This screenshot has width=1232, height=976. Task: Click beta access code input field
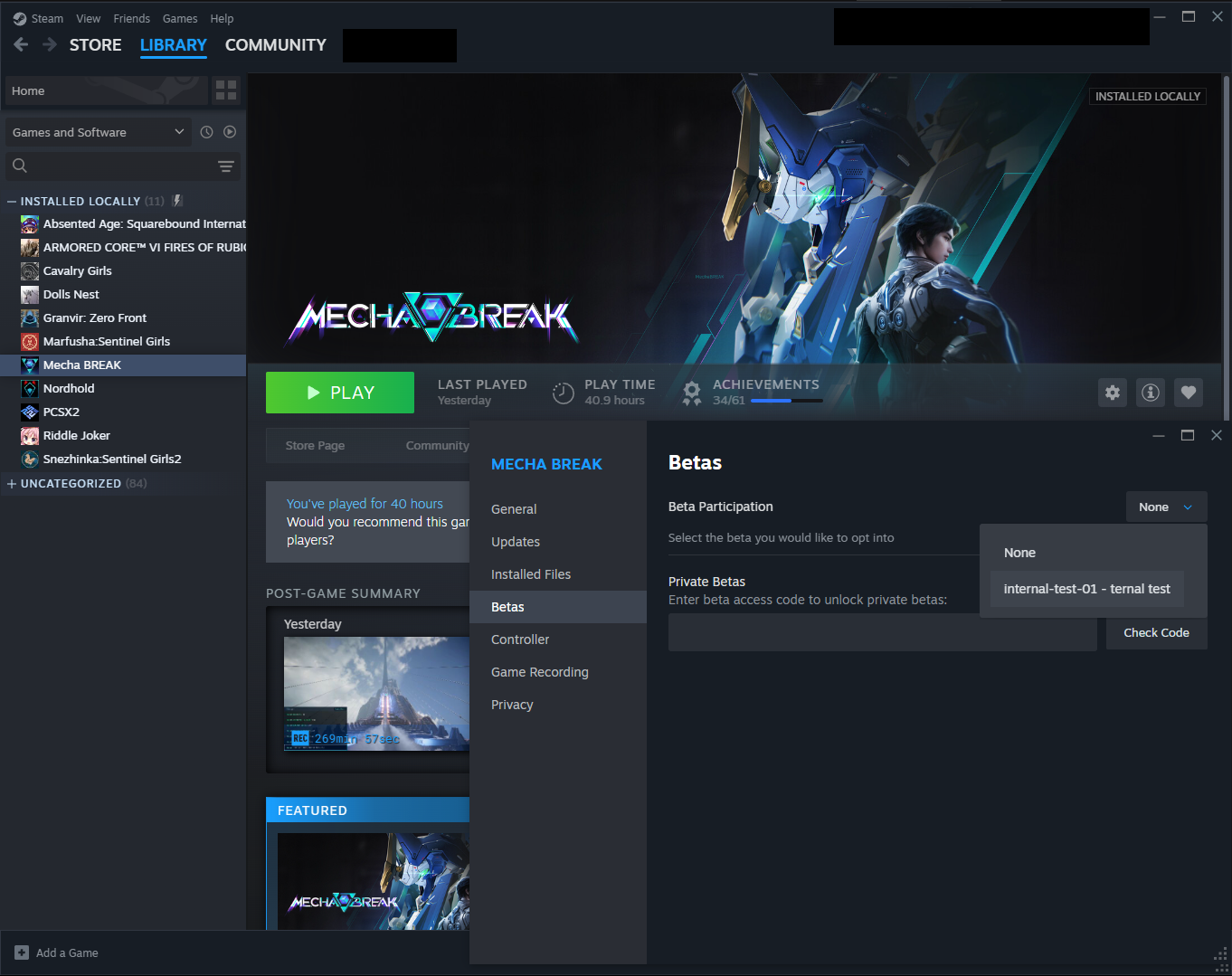882,632
